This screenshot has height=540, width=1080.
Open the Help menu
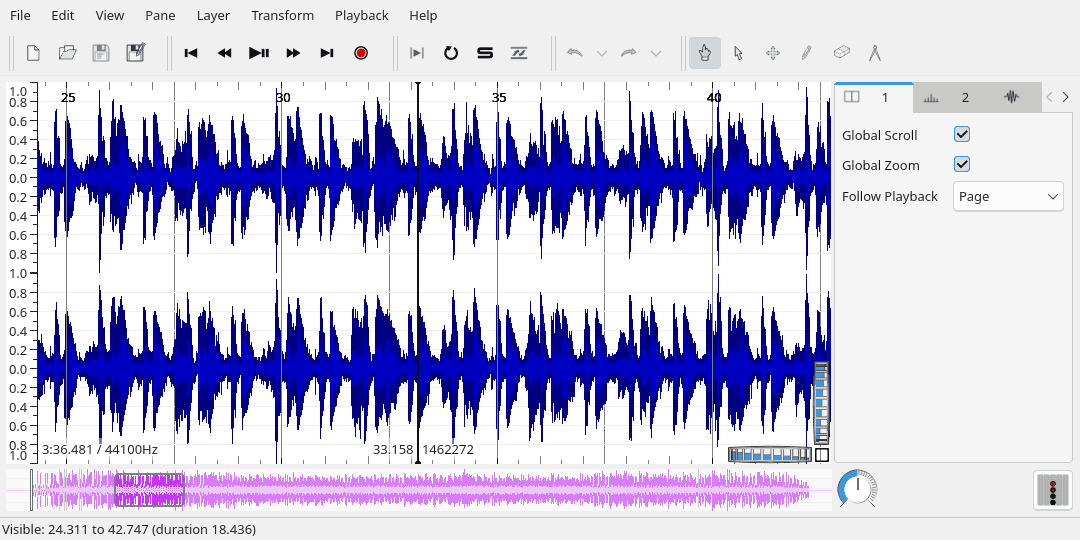[423, 15]
